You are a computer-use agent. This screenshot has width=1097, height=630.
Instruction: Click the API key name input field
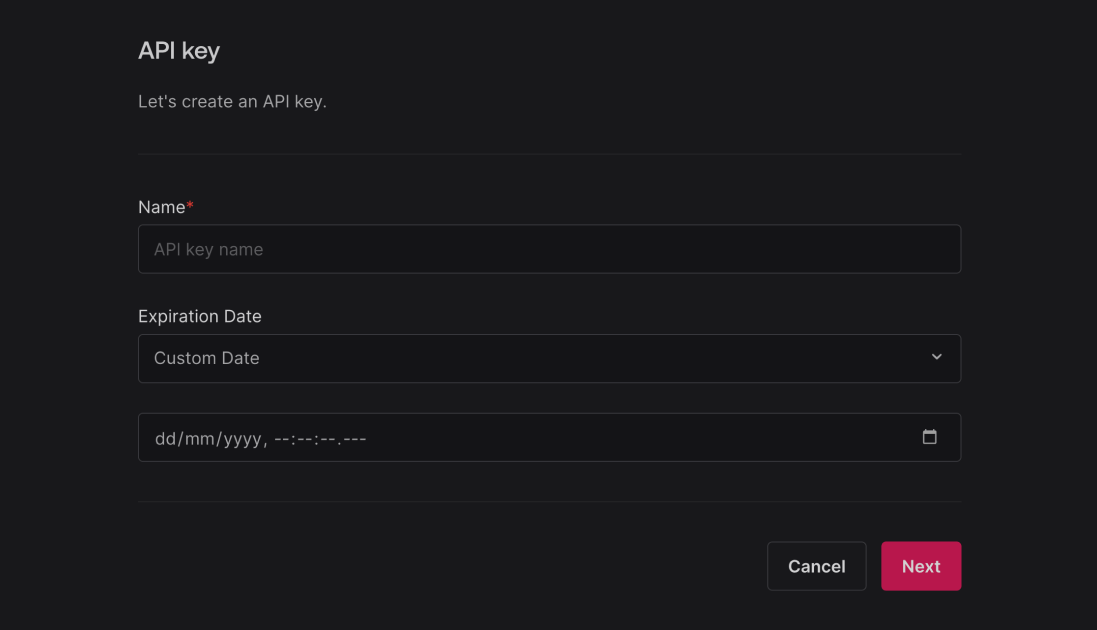(x=550, y=249)
